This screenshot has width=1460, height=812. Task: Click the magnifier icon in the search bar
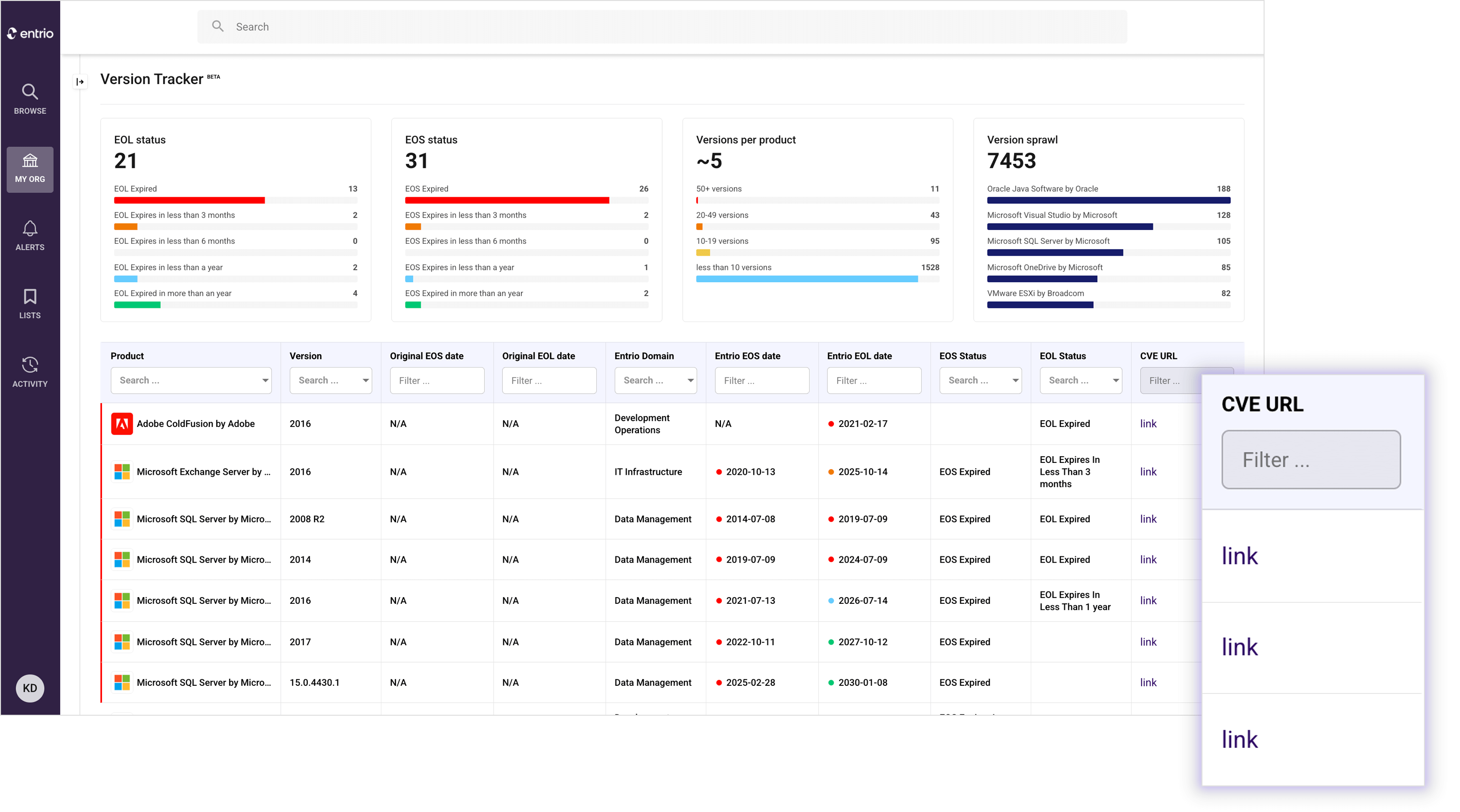click(218, 26)
